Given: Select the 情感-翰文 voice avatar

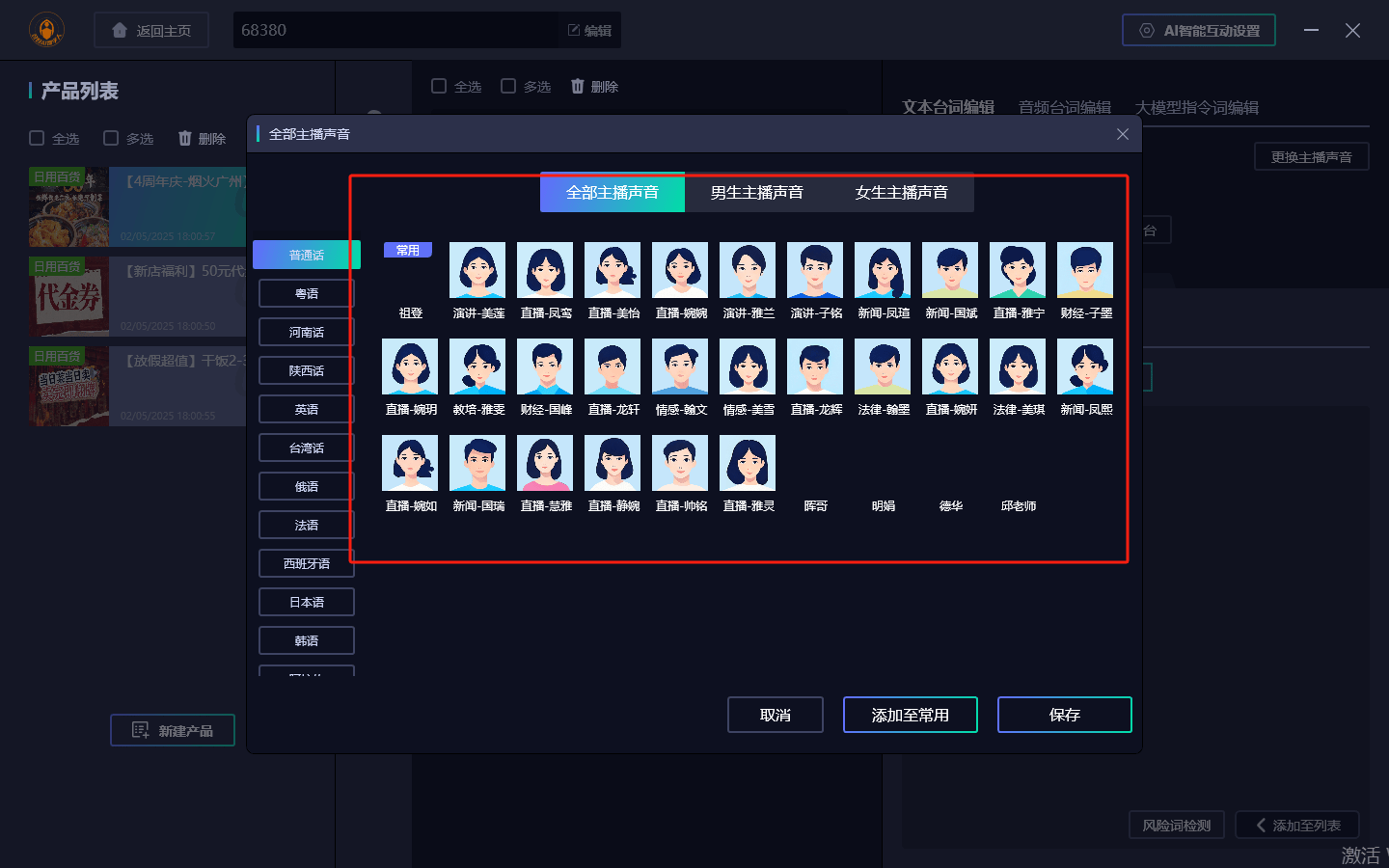Looking at the screenshot, I should [680, 366].
